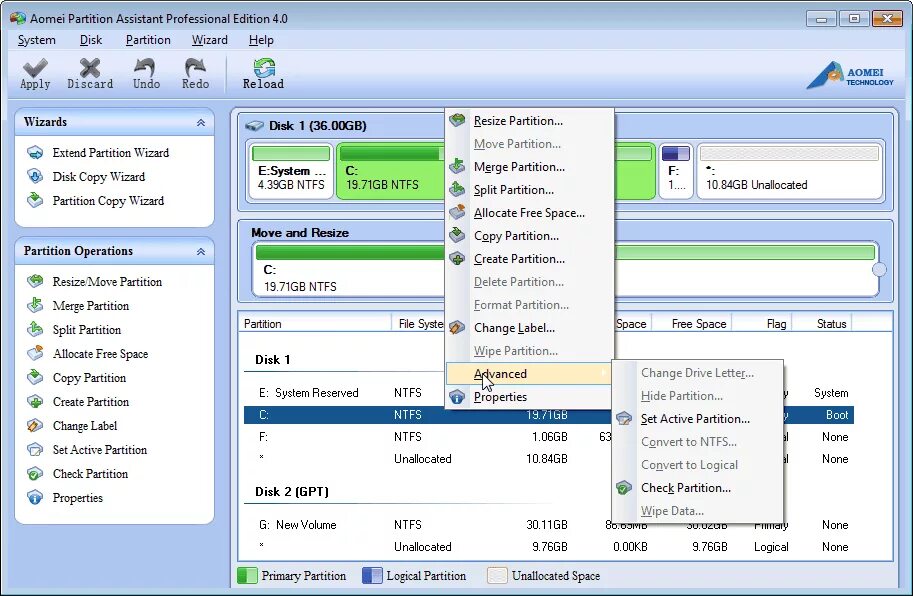The image size is (913, 596).
Task: Click Split Partition icon in context menu
Action: 458,189
